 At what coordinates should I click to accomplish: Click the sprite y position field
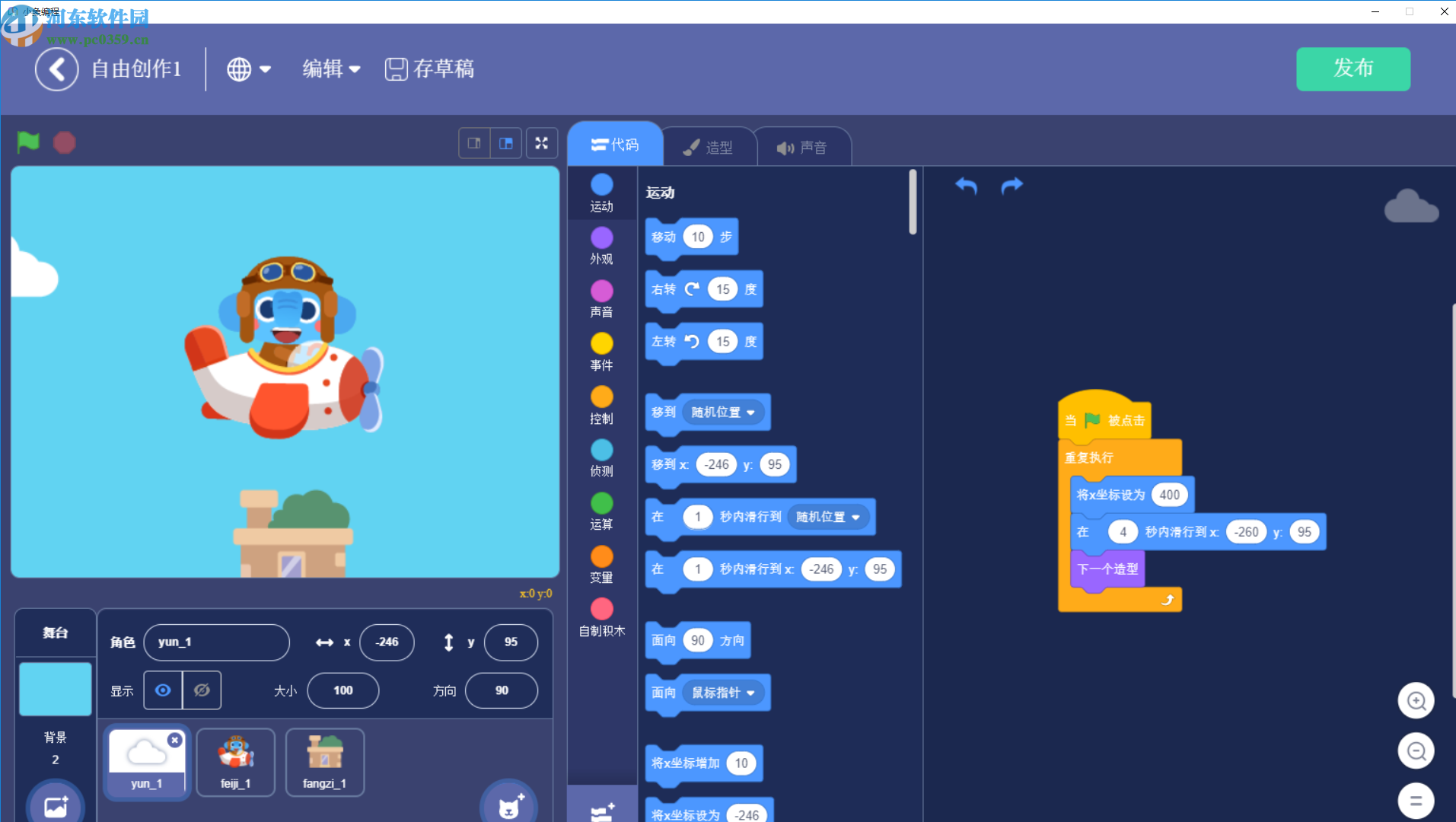coord(511,642)
